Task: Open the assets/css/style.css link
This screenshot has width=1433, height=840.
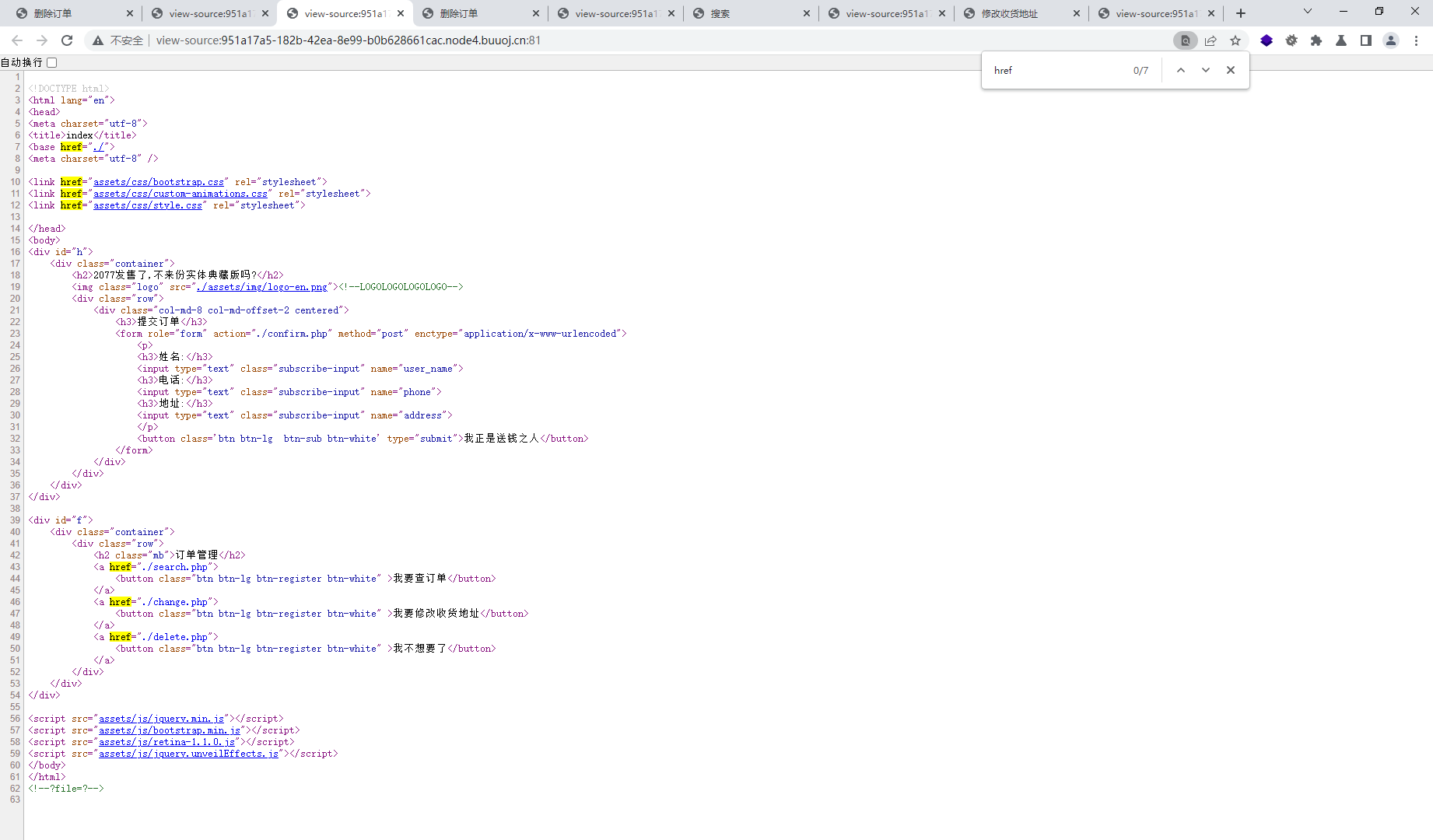Action: pyautogui.click(x=148, y=205)
